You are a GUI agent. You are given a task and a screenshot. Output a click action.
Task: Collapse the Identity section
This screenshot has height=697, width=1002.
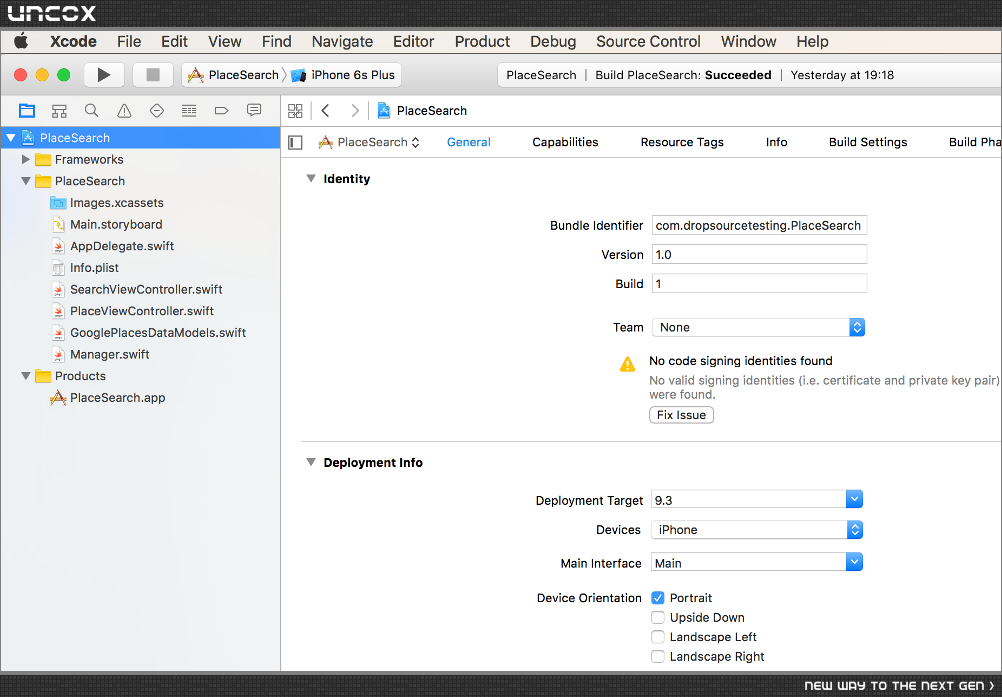tap(311, 179)
